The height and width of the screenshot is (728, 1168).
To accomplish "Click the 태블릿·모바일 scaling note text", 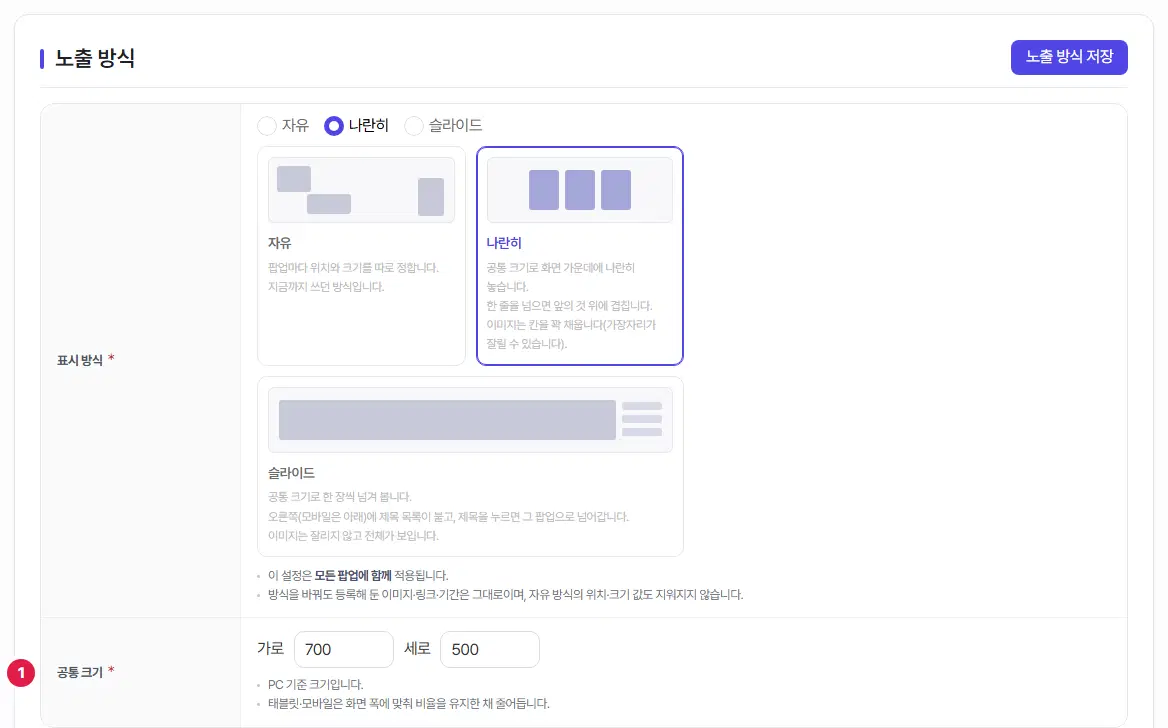I will tap(408, 703).
